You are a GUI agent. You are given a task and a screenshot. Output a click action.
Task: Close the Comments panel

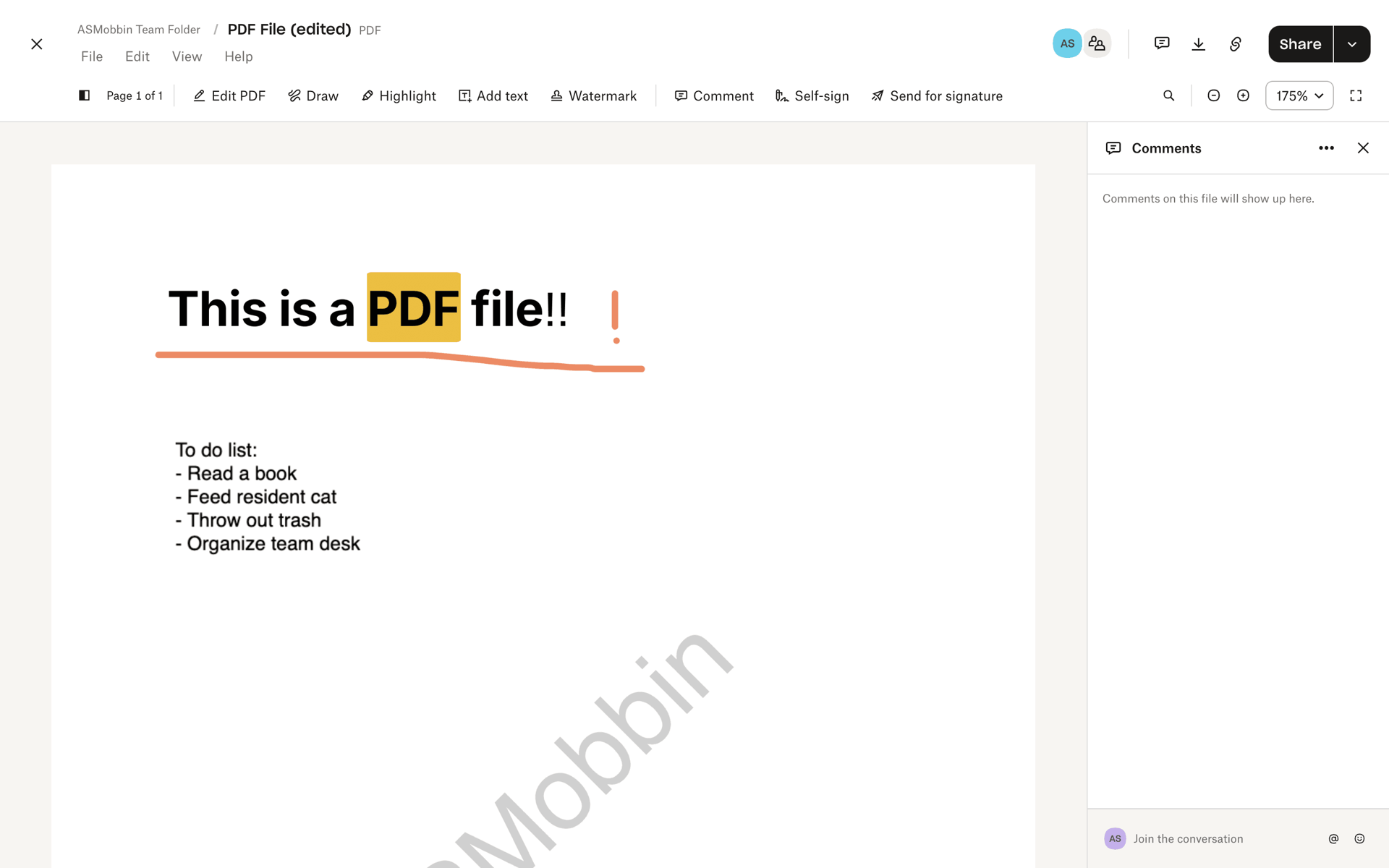pyautogui.click(x=1363, y=148)
